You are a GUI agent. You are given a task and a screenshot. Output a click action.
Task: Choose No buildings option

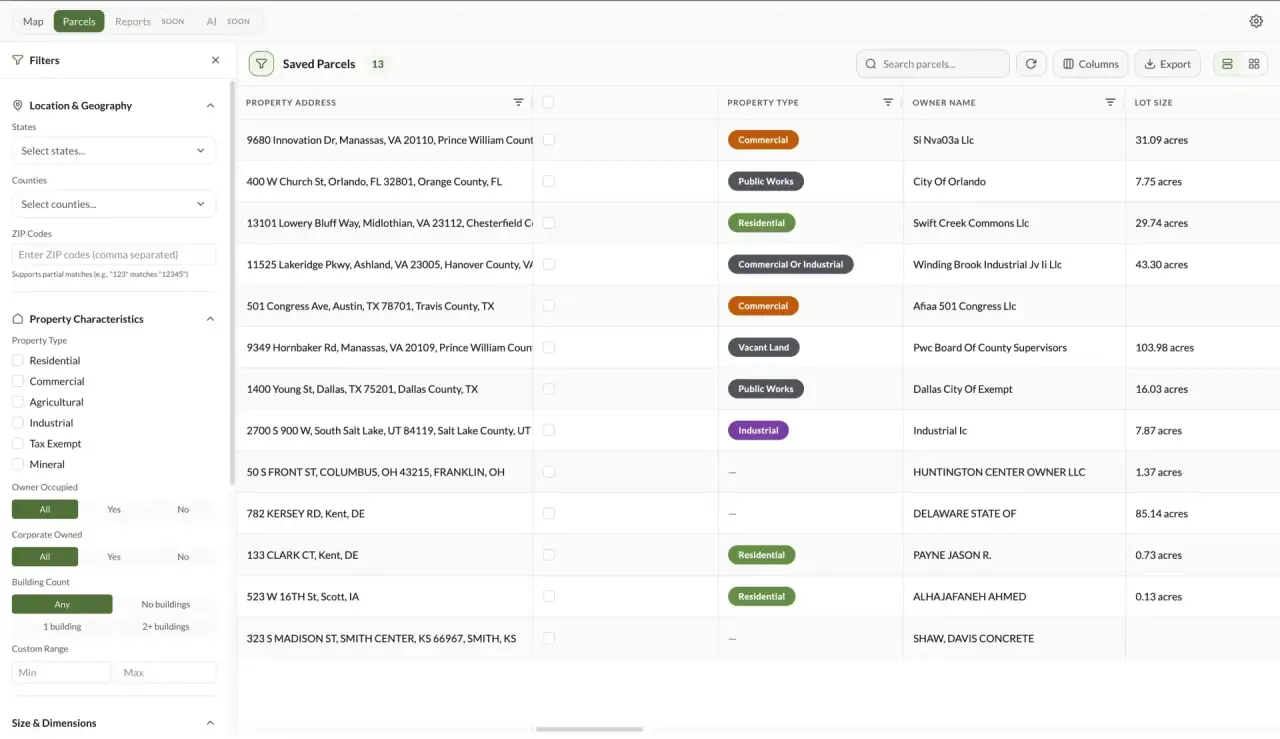pyautogui.click(x=166, y=604)
